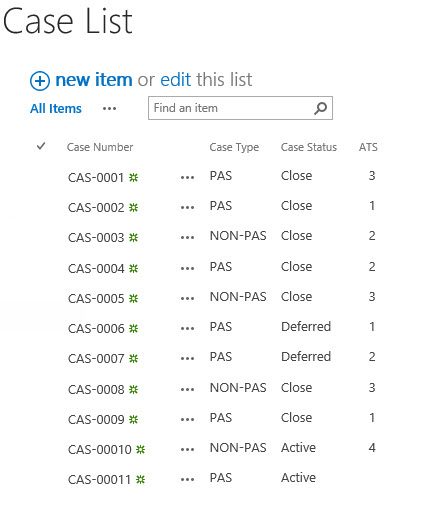Click the plus icon for new item
This screenshot has width=422, height=514.
[40, 81]
